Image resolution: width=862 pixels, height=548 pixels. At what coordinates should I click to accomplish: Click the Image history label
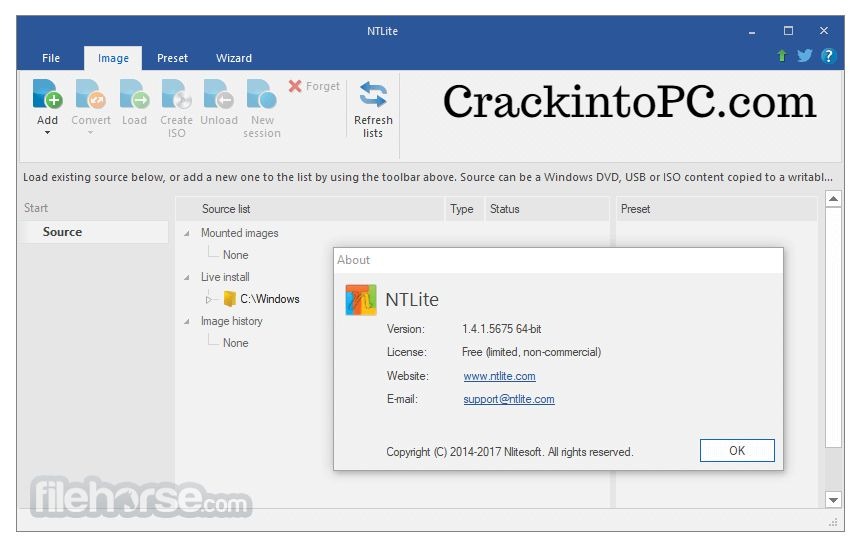click(x=231, y=321)
